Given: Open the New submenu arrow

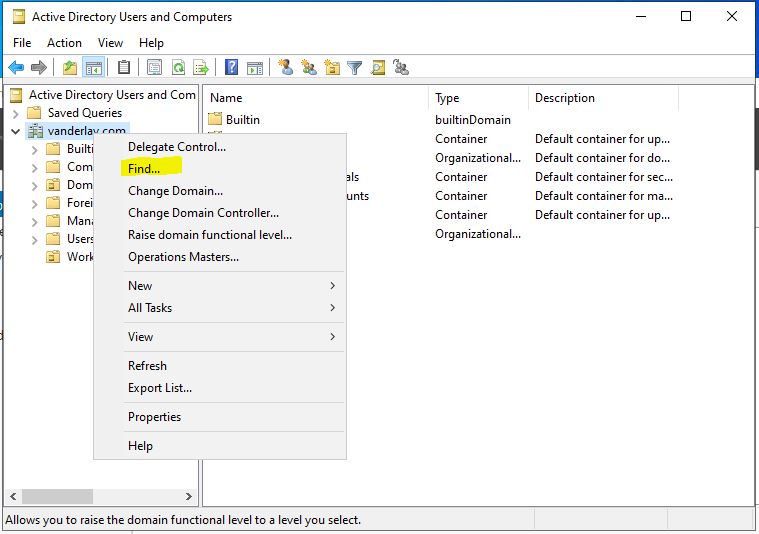Looking at the screenshot, I should tap(333, 286).
